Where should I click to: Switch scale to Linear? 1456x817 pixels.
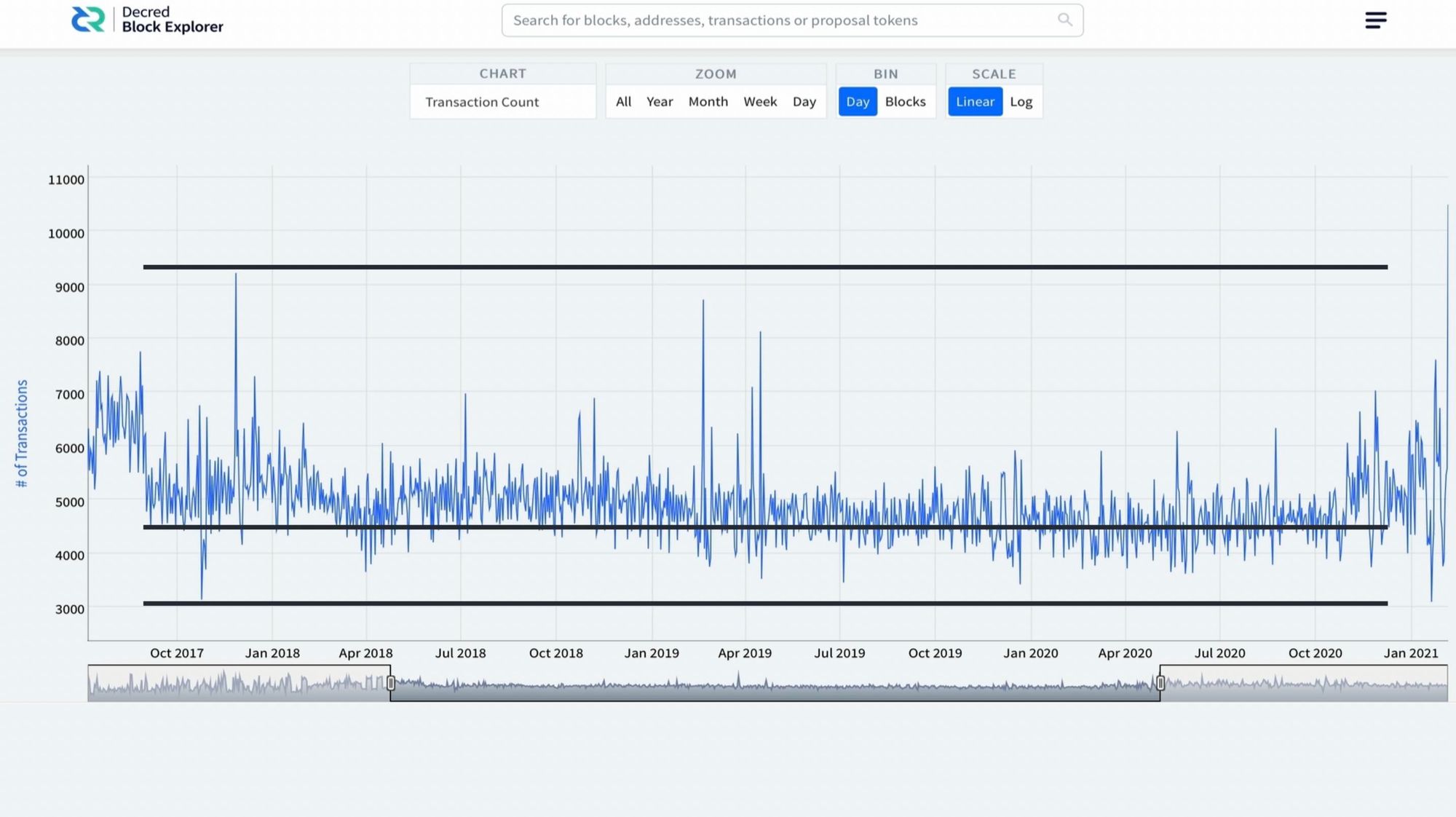pyautogui.click(x=975, y=102)
